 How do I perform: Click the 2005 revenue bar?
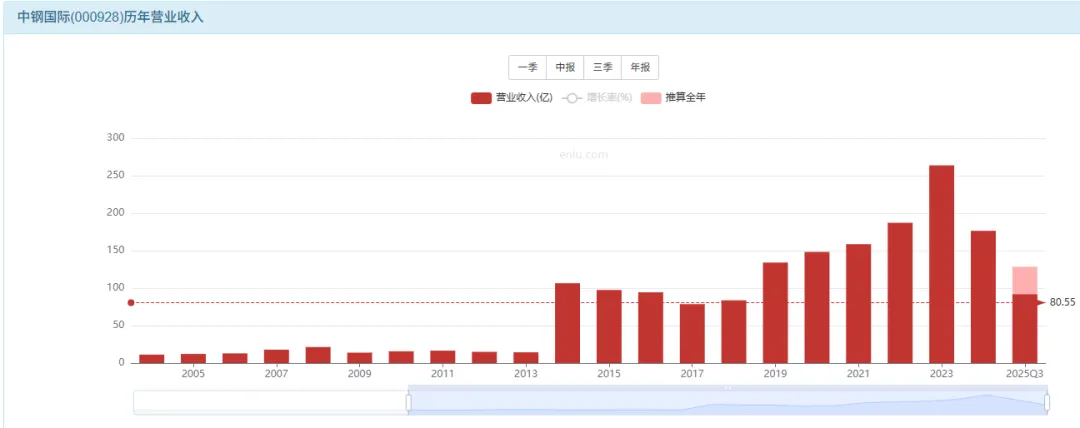(x=194, y=358)
